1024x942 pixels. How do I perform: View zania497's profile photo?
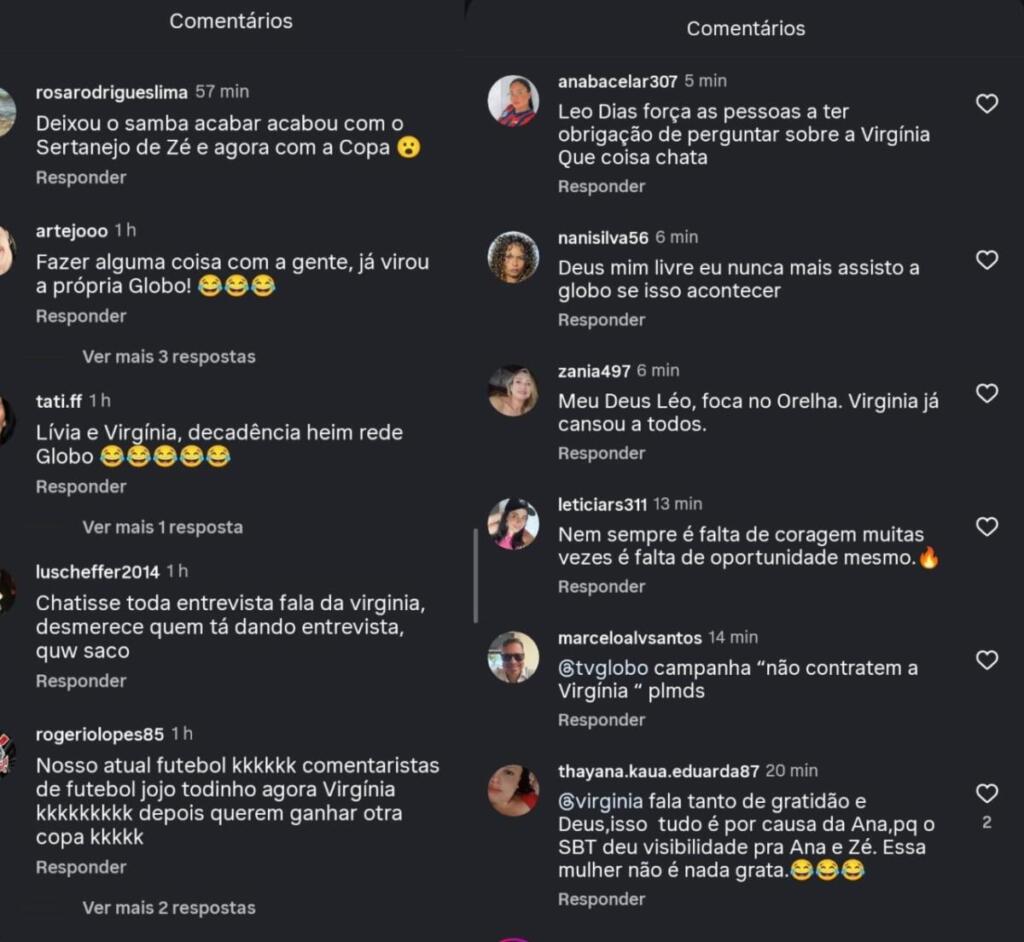coord(513,391)
